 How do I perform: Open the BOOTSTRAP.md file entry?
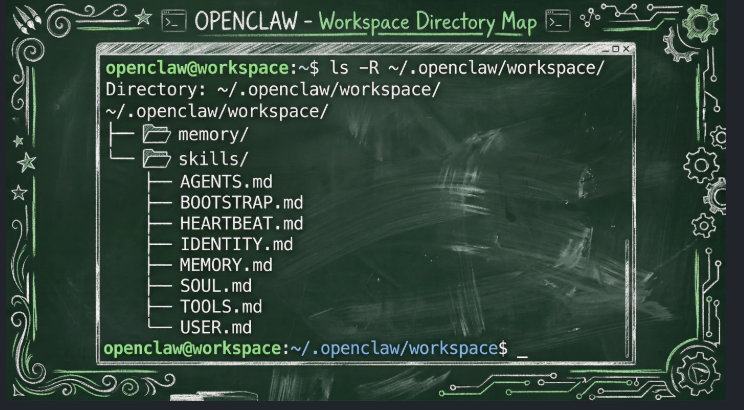point(239,203)
